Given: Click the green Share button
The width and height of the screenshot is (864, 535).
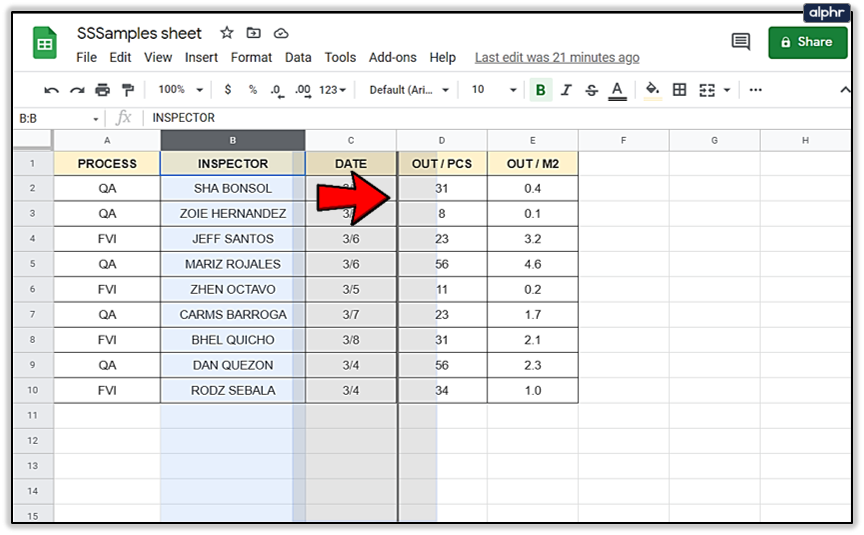Looking at the screenshot, I should 807,42.
